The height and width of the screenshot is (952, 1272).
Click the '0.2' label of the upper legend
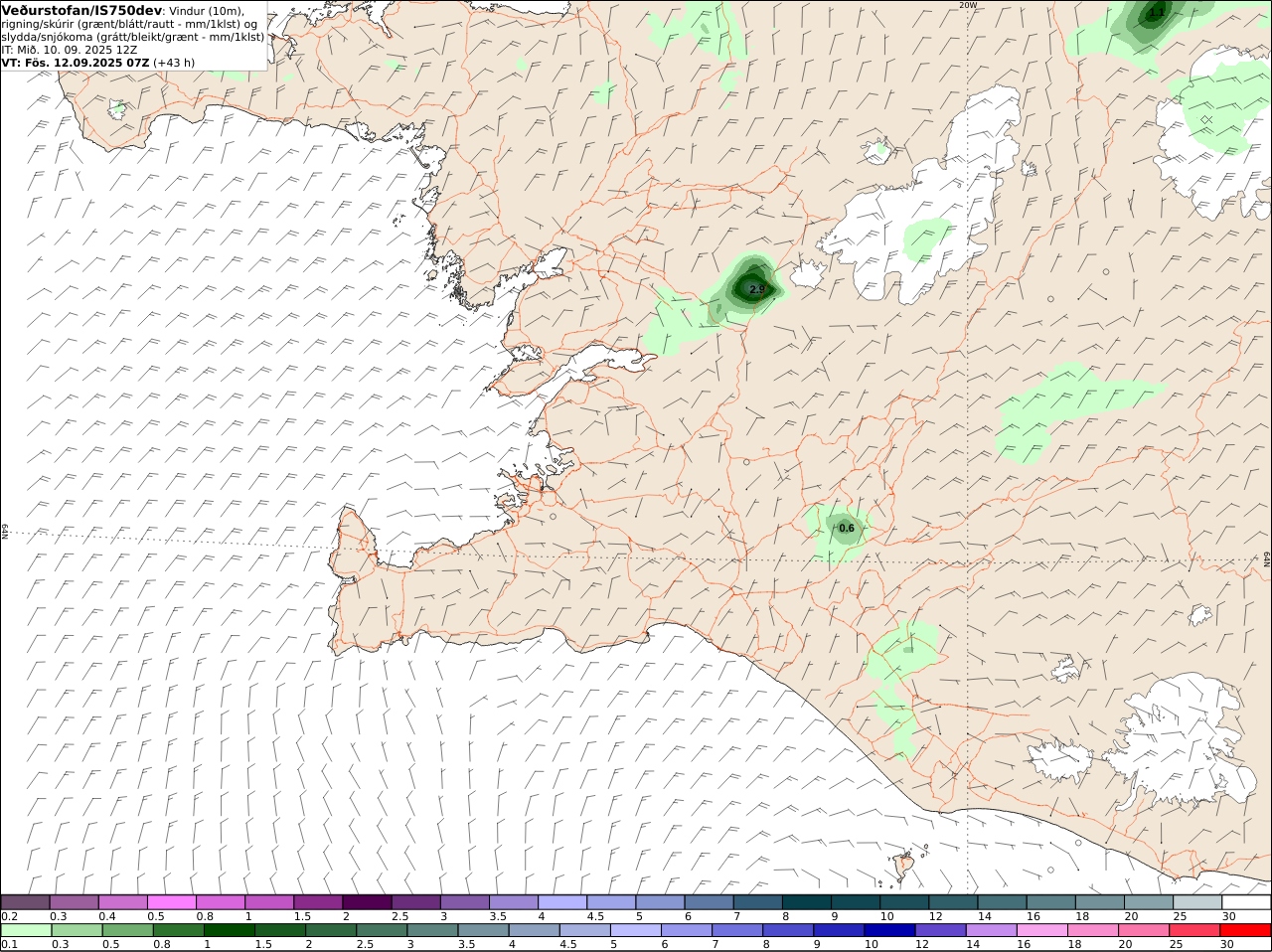tap(9, 916)
